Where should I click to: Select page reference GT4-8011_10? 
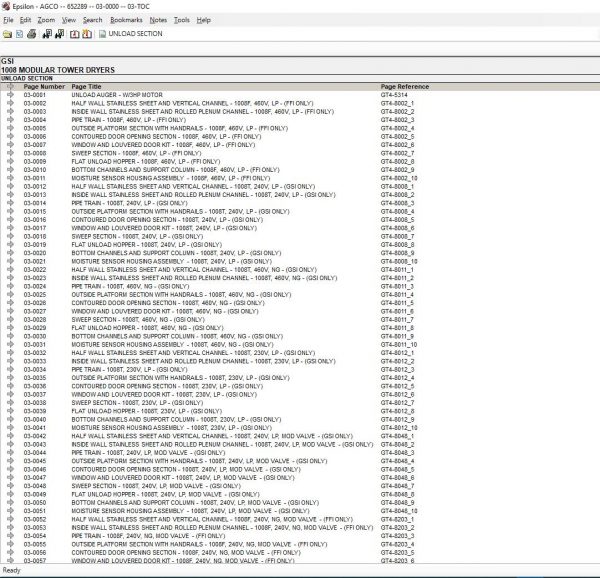(x=399, y=345)
